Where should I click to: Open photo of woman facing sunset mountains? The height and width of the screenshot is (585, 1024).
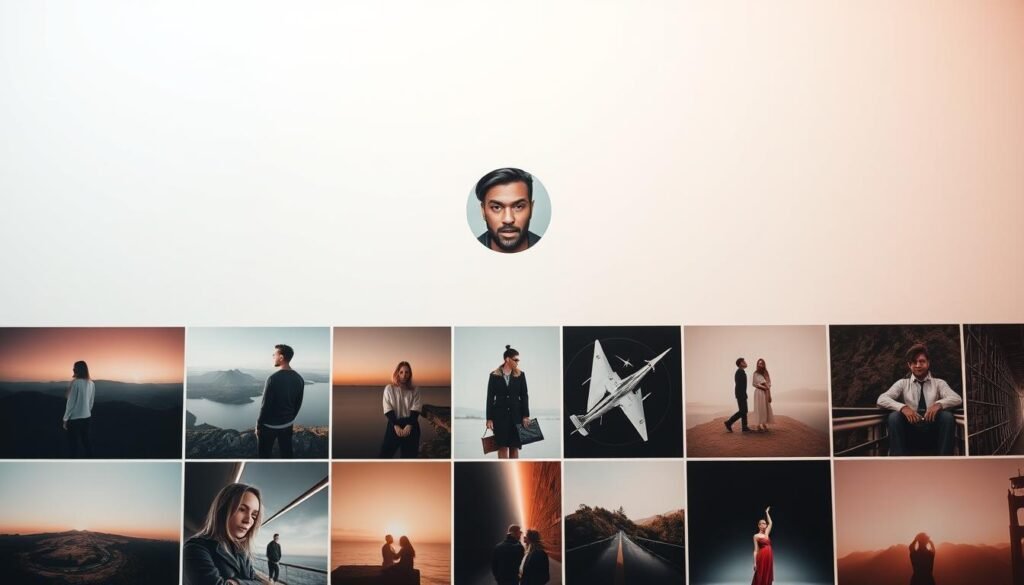coord(91,392)
